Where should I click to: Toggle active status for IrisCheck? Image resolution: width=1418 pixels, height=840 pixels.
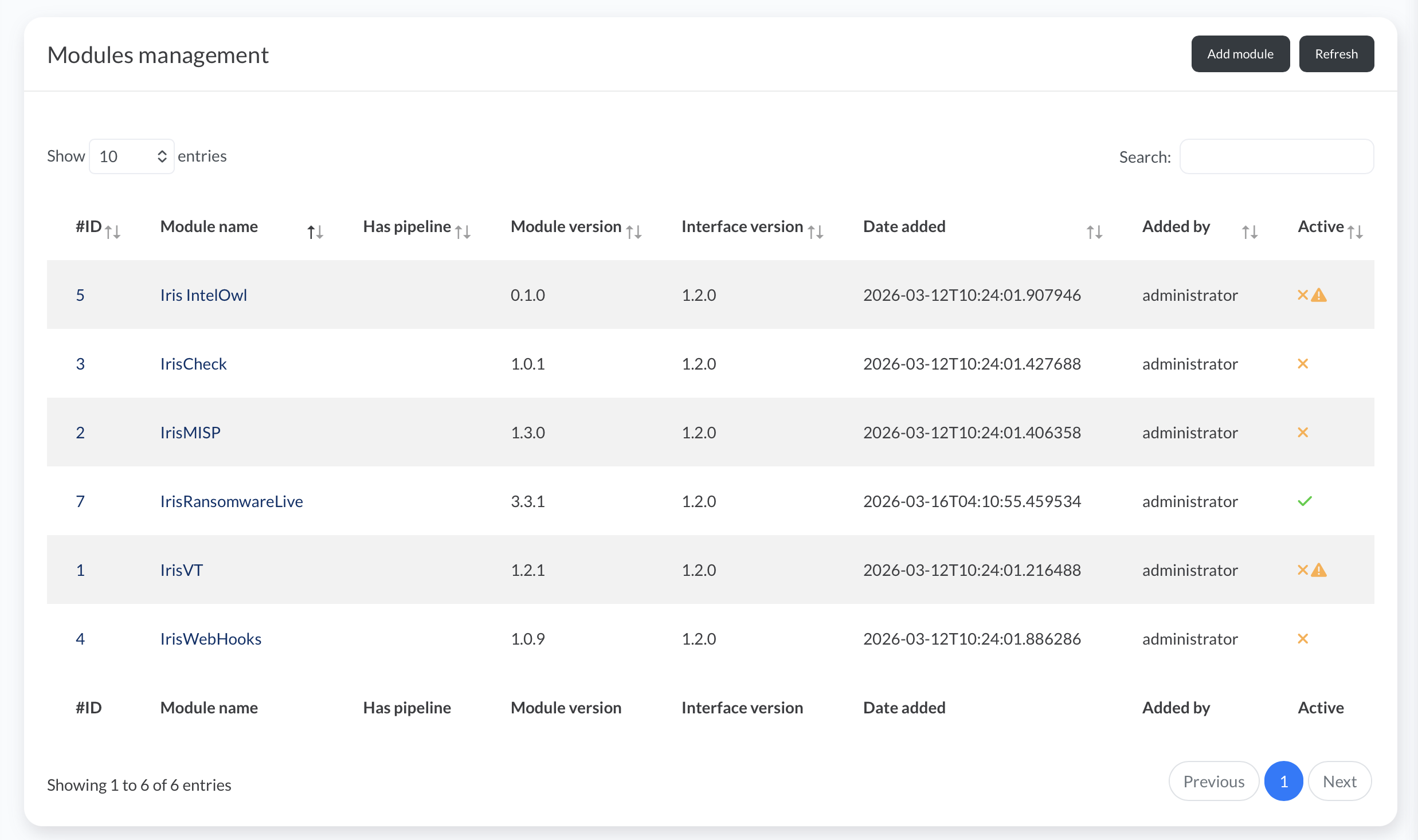(1303, 363)
